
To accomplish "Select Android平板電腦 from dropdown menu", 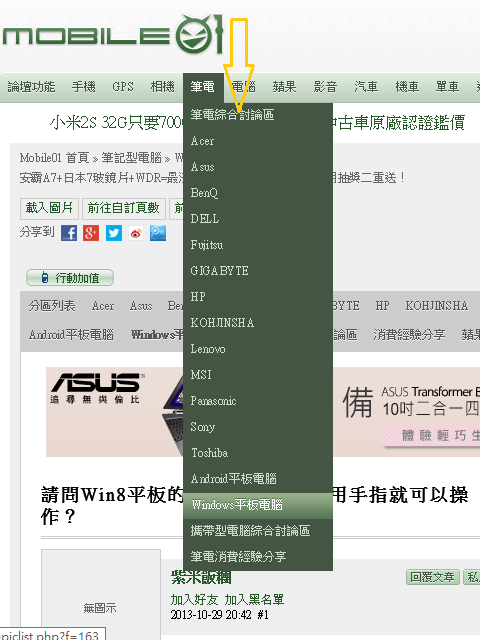I will pyautogui.click(x=258, y=479).
